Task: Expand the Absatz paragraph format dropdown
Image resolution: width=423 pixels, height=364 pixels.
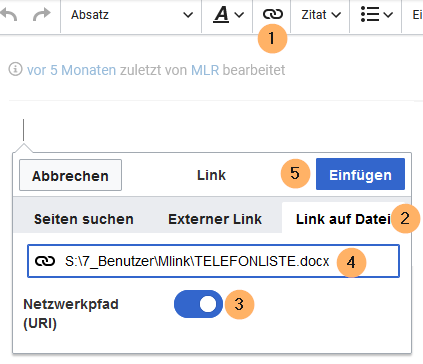Action: tap(131, 15)
